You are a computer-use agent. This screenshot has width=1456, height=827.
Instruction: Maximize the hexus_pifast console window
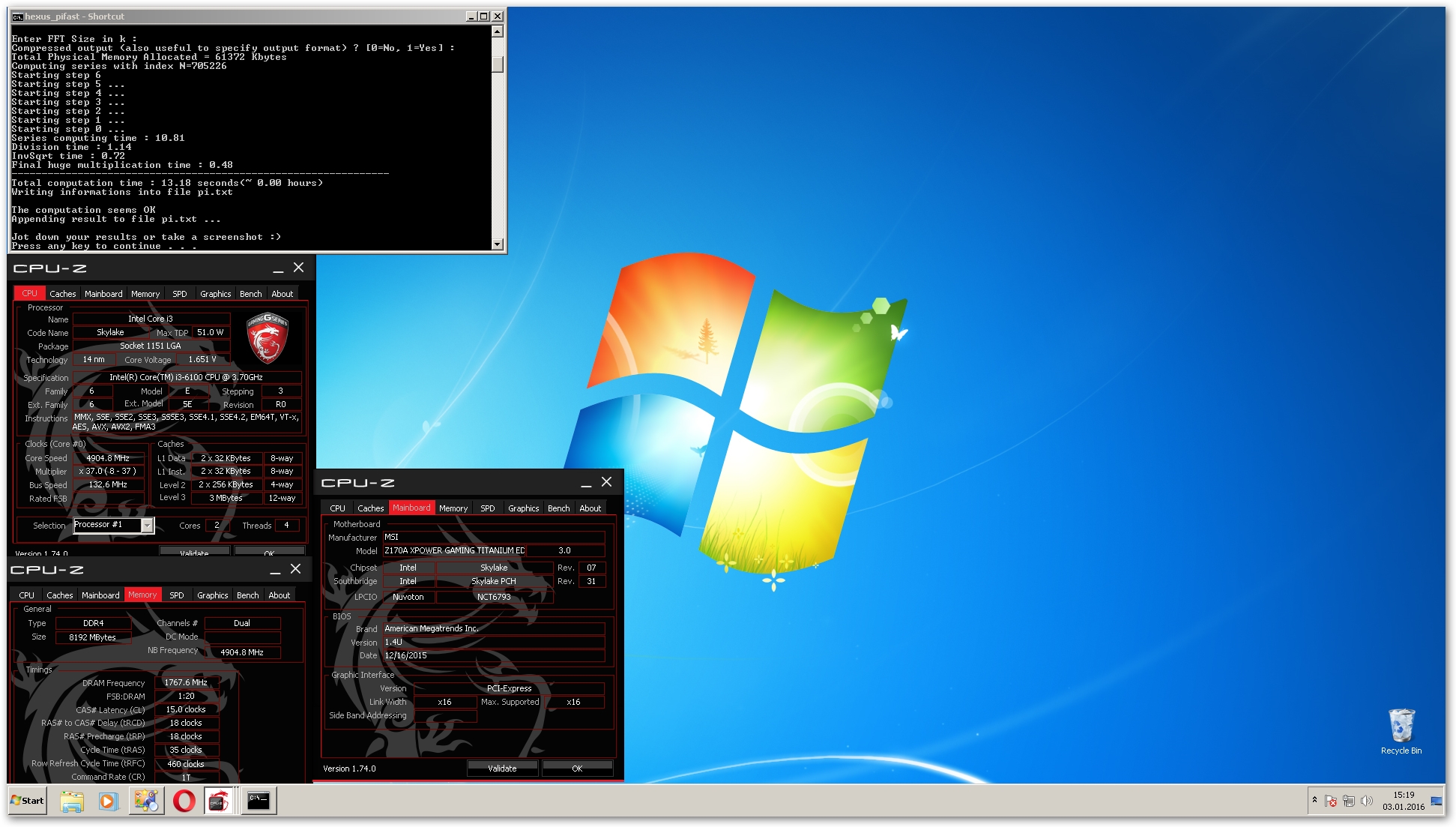pyautogui.click(x=484, y=16)
